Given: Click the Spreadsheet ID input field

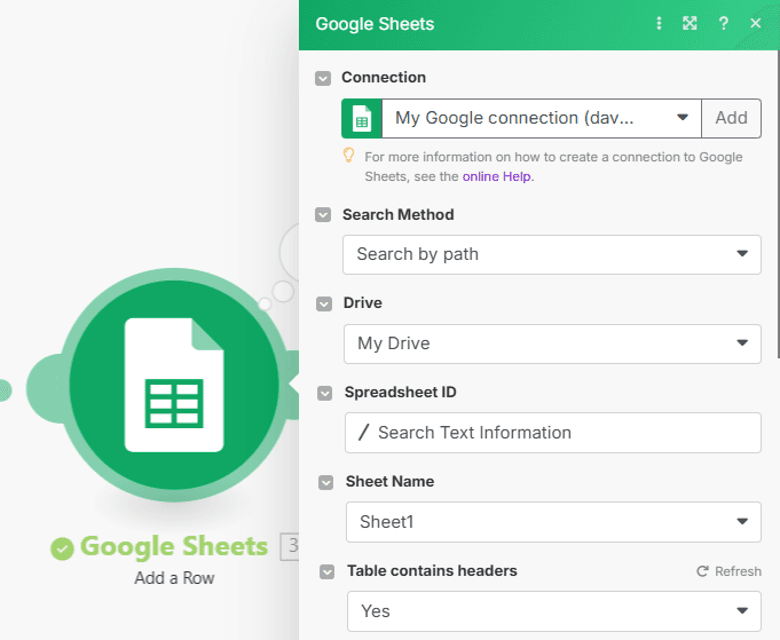Looking at the screenshot, I should tap(552, 432).
